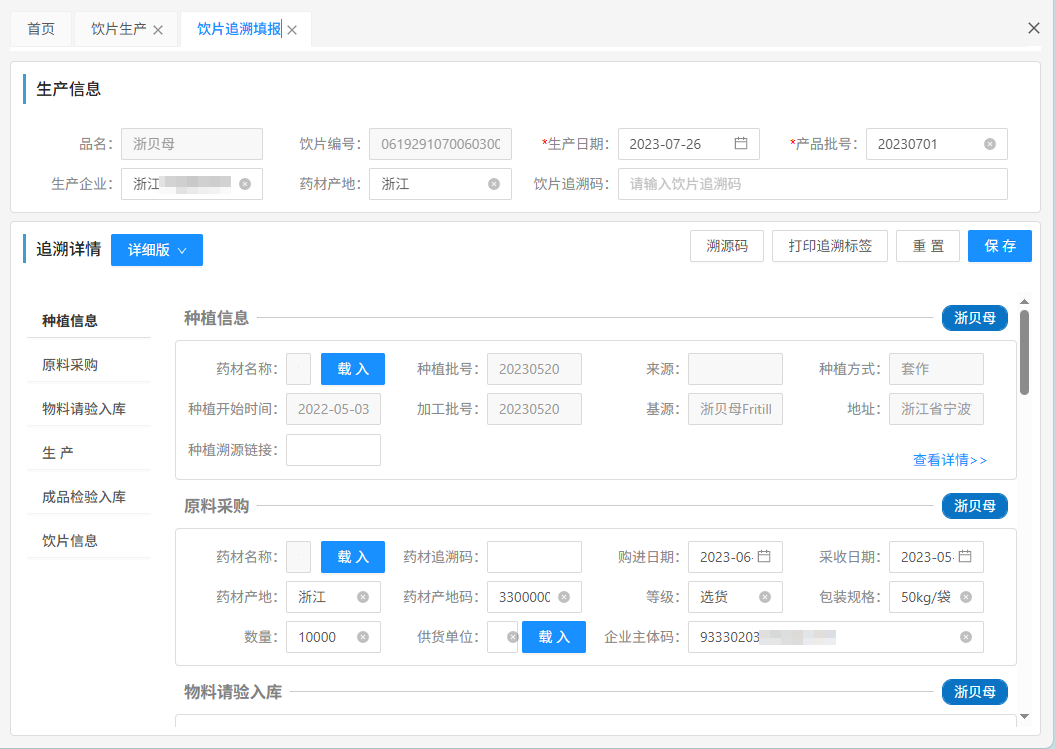Image resolution: width=1055 pixels, height=749 pixels.
Task: Click 载入 next to 供货单位
Action: 553,637
